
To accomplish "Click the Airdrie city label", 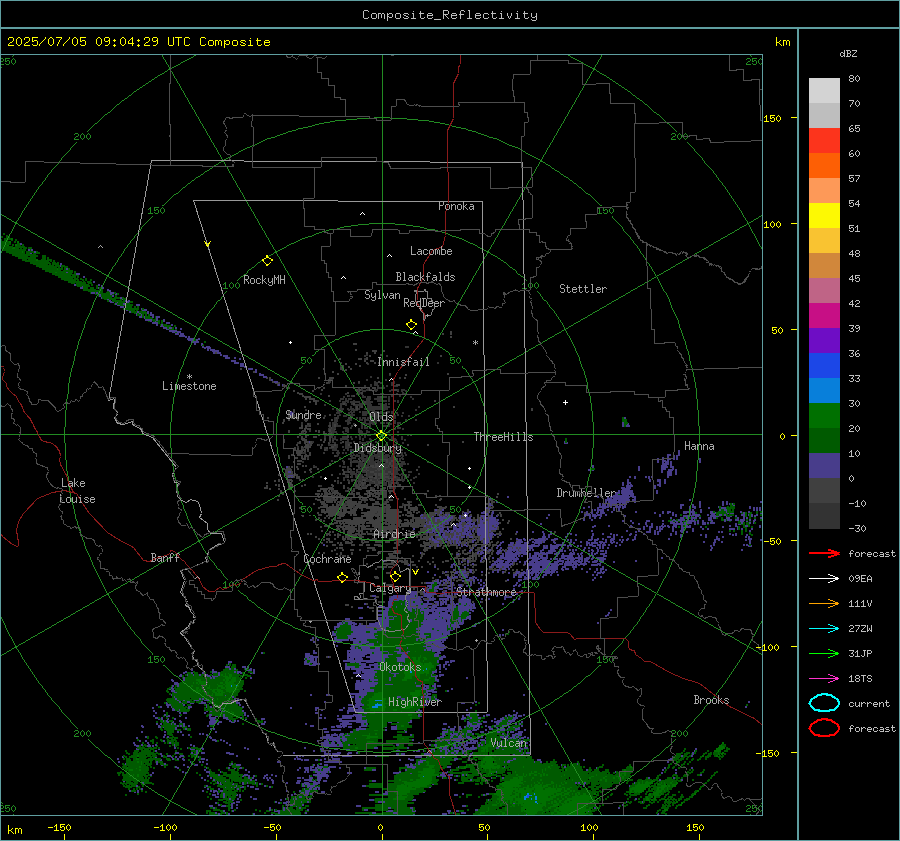I will 394,534.
